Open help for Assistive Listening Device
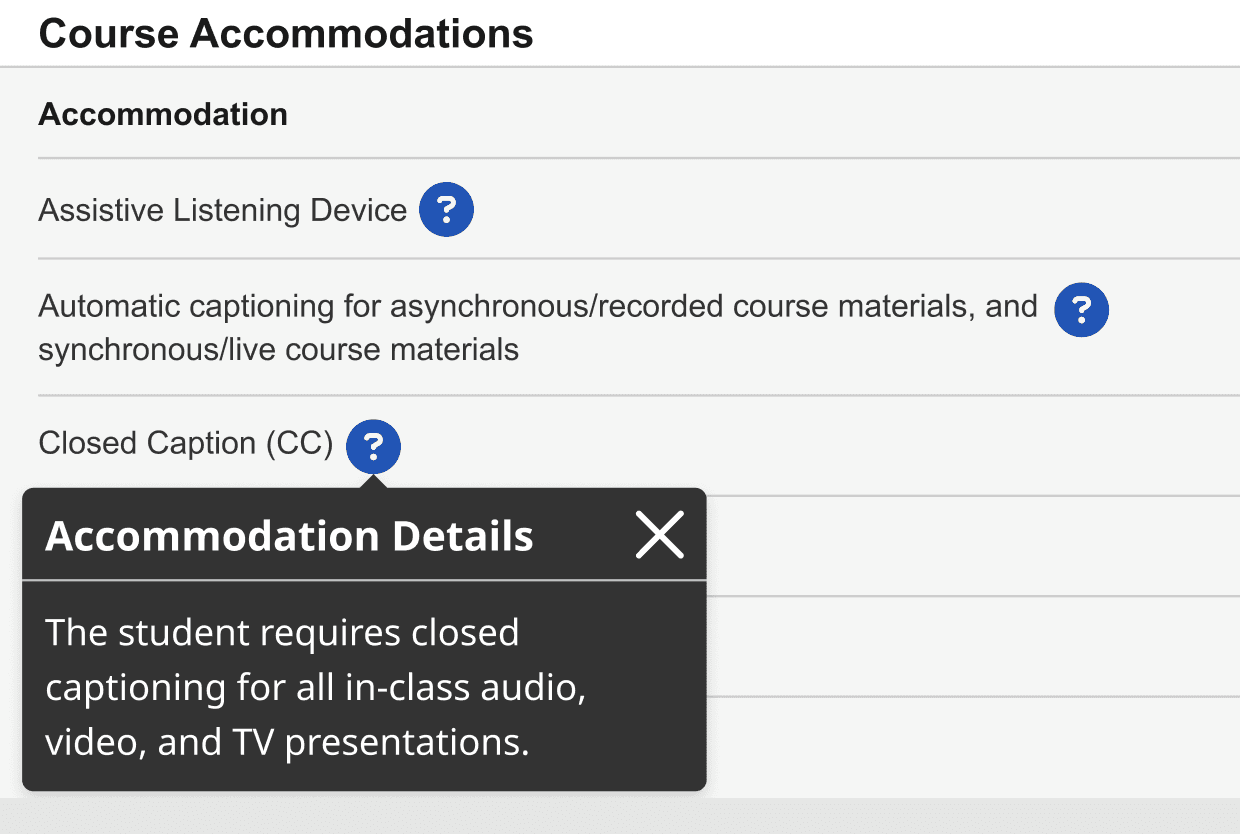The image size is (1240, 834). [446, 210]
